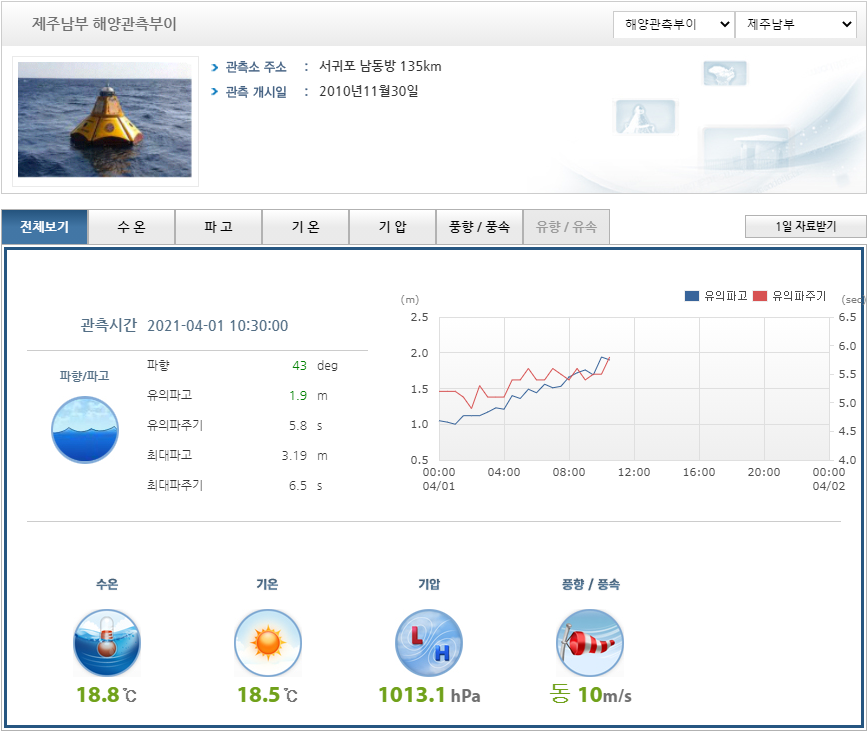Click the 최대파주기 value 6.5 s
Image resolution: width=868 pixels, height=732 pixels.
pyautogui.click(x=306, y=486)
